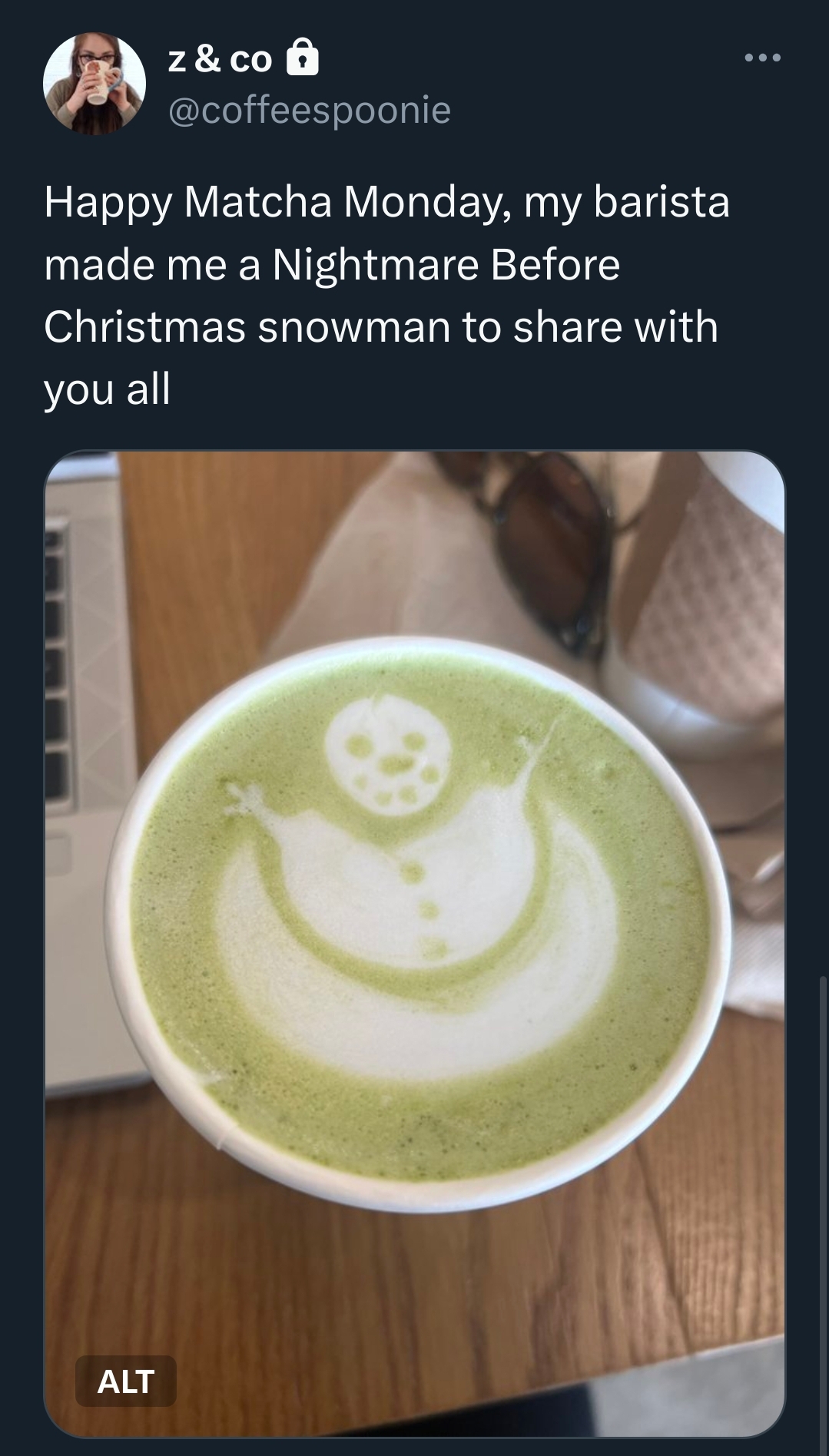Open the @coffeespoonie profile handle
The image size is (829, 1456).
(309, 109)
